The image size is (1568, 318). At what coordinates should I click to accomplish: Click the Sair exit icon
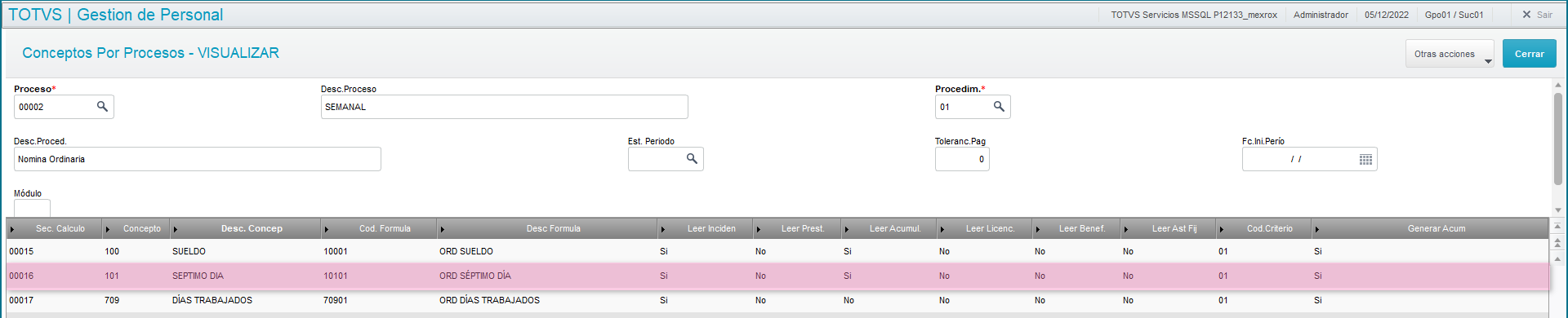tap(1527, 15)
